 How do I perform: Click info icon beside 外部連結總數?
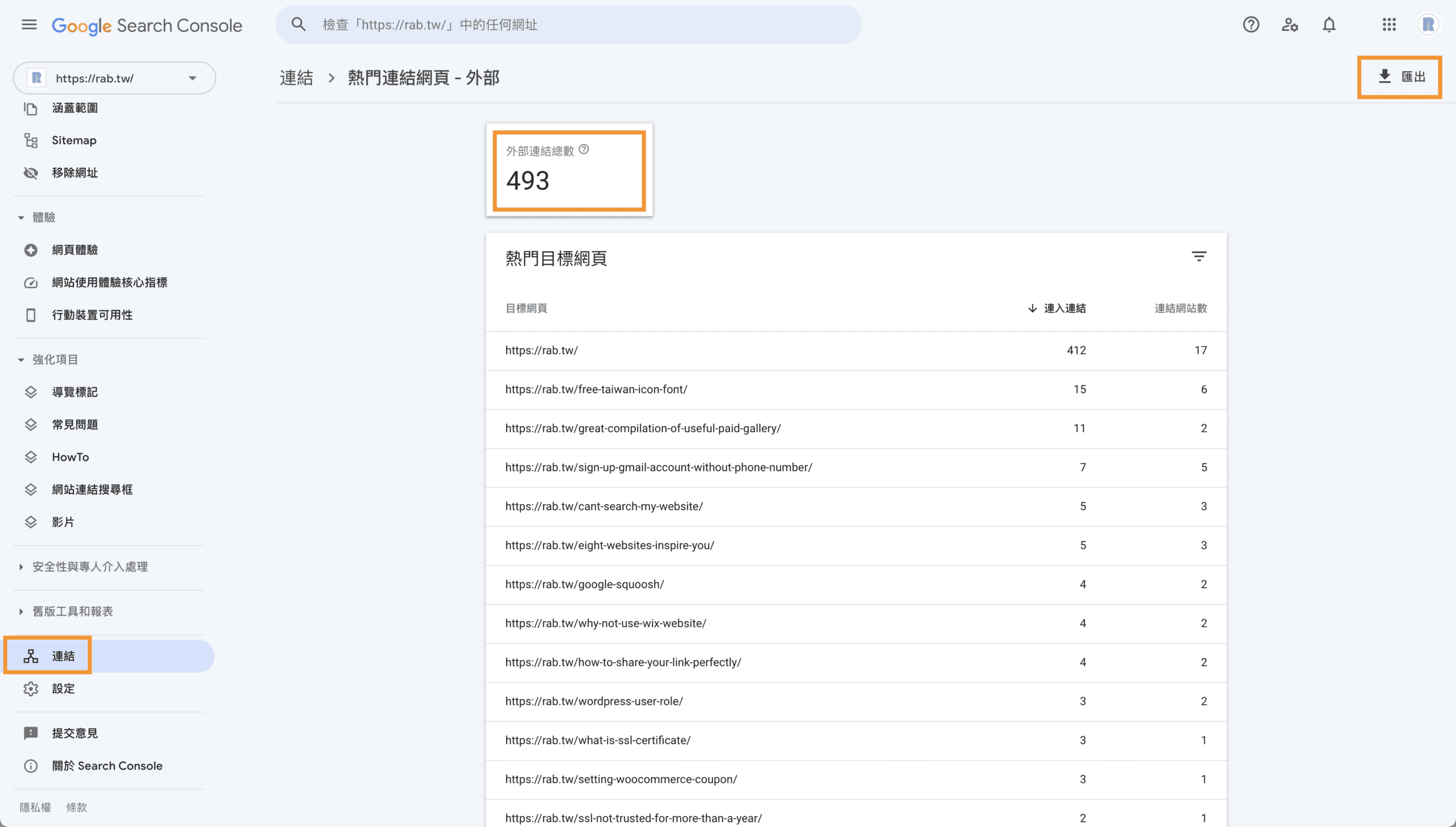click(x=584, y=150)
